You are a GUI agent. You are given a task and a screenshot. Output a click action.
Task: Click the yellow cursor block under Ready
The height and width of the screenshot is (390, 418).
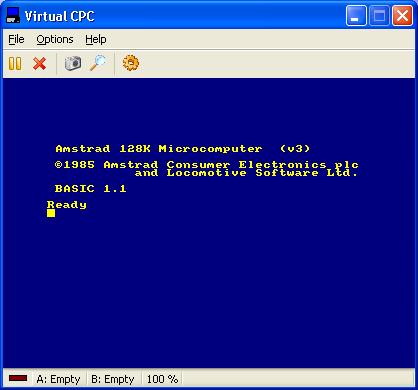click(x=51, y=213)
